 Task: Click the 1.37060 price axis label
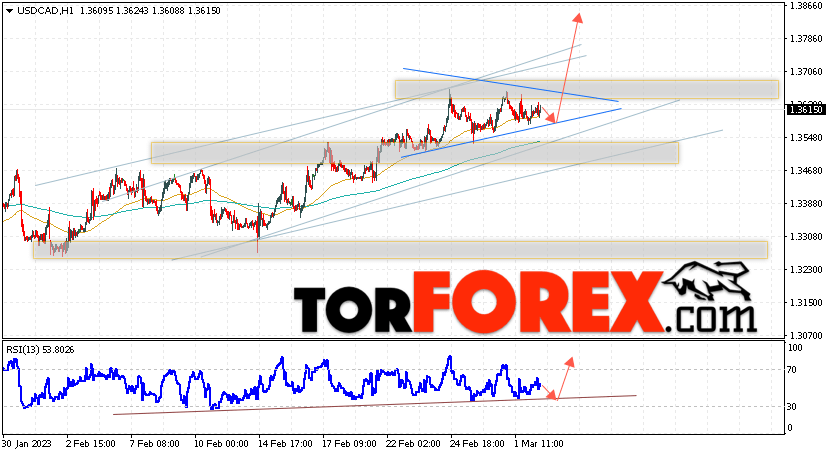tap(806, 71)
